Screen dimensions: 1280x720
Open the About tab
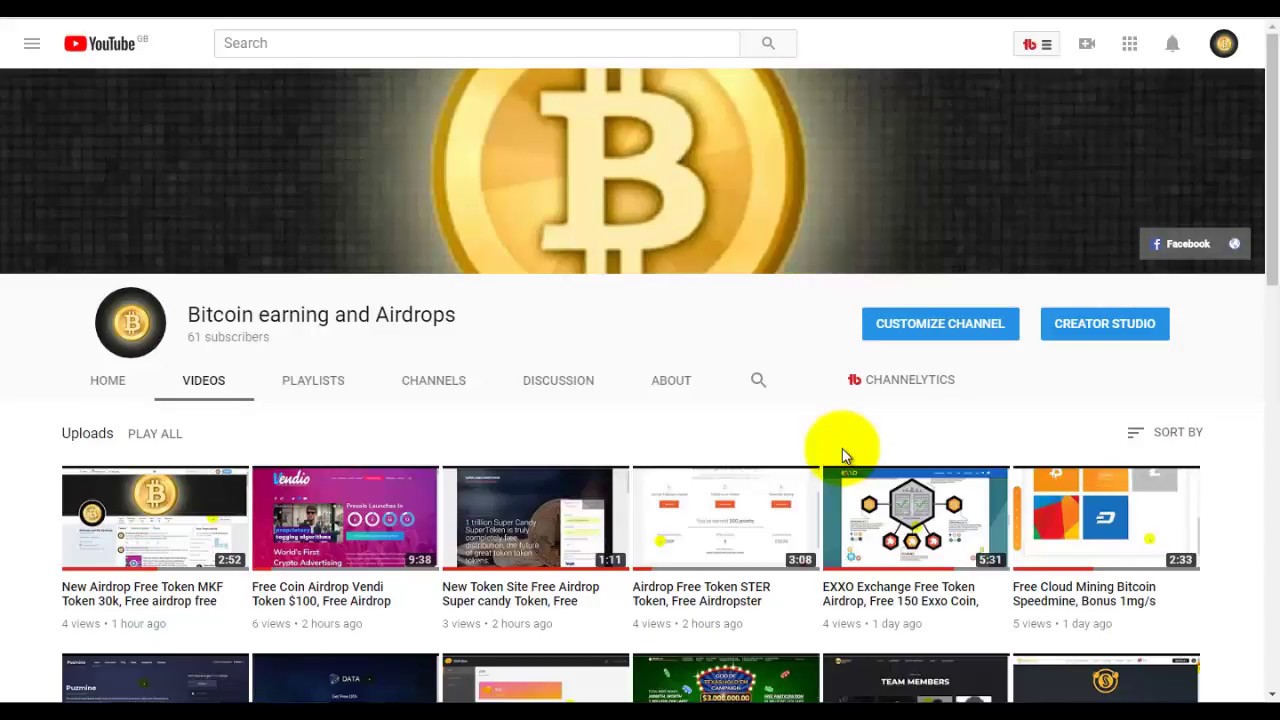pyautogui.click(x=671, y=380)
